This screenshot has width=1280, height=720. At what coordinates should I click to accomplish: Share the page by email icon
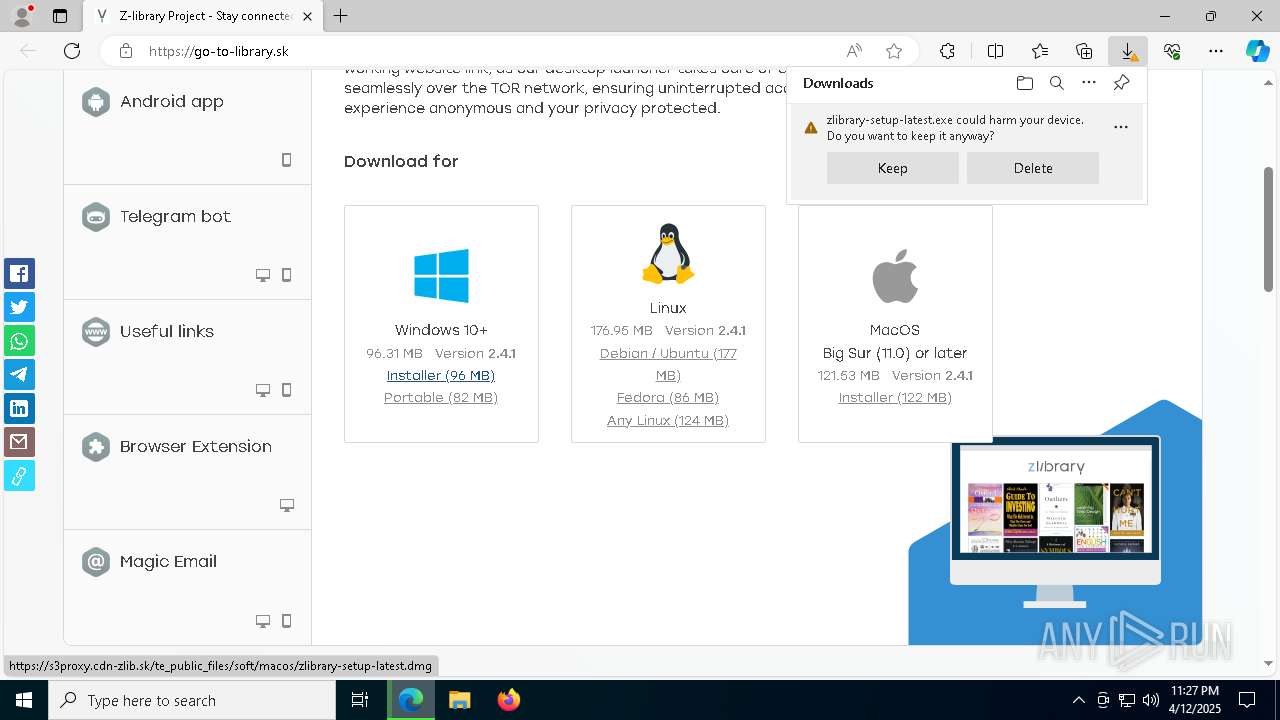click(x=19, y=442)
